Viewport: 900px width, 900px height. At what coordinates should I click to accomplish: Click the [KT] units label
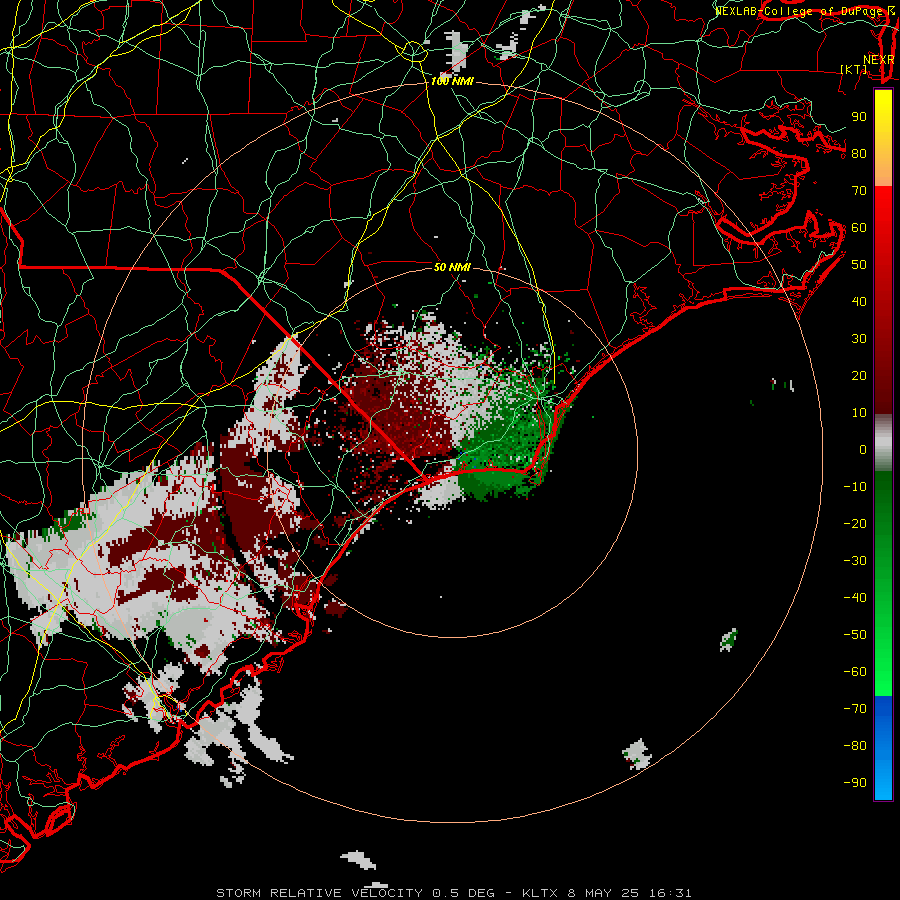tap(854, 69)
